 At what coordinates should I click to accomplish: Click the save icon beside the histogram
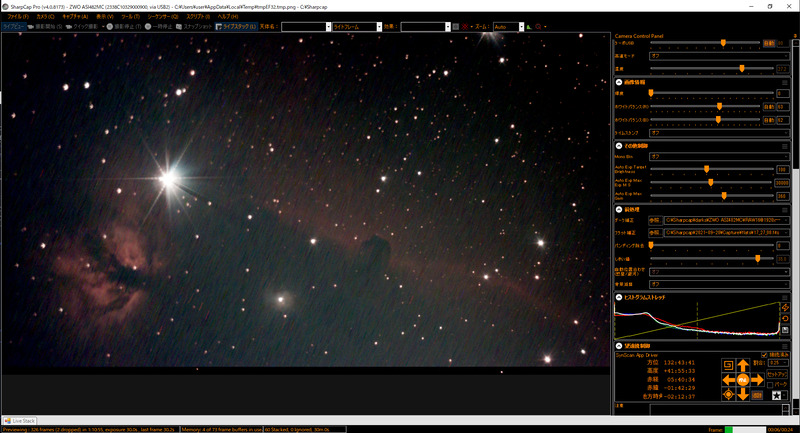785,330
